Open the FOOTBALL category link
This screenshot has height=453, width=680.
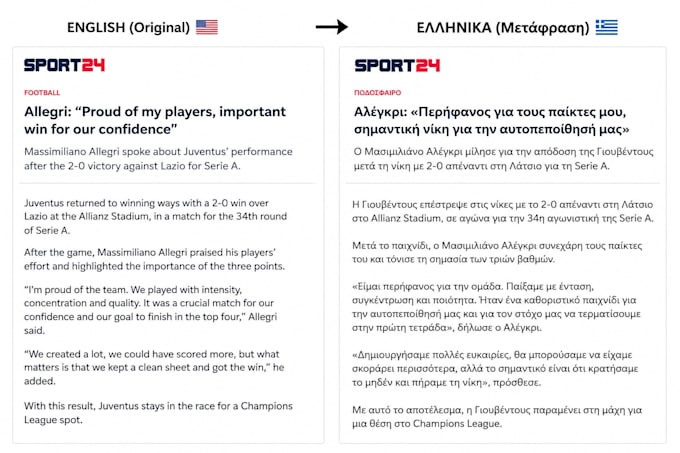pos(42,93)
